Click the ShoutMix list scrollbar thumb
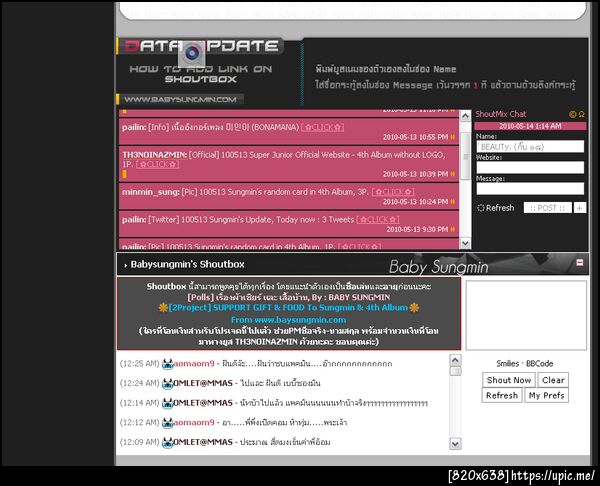Viewport: 600px width, 486px height. (x=465, y=156)
